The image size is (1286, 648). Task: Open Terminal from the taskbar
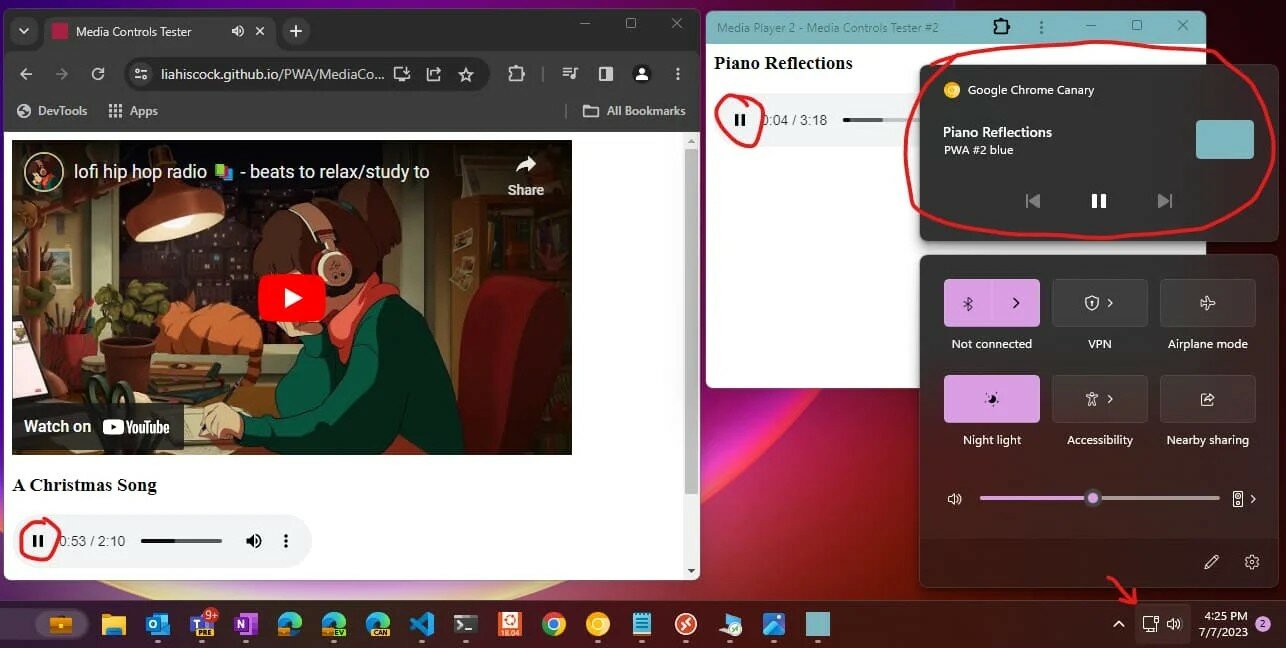tap(466, 625)
